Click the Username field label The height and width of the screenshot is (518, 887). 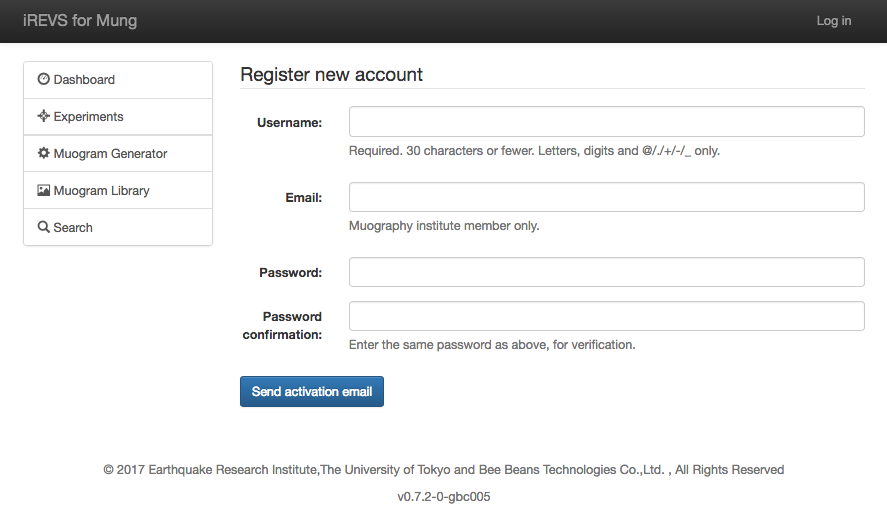[x=289, y=123]
